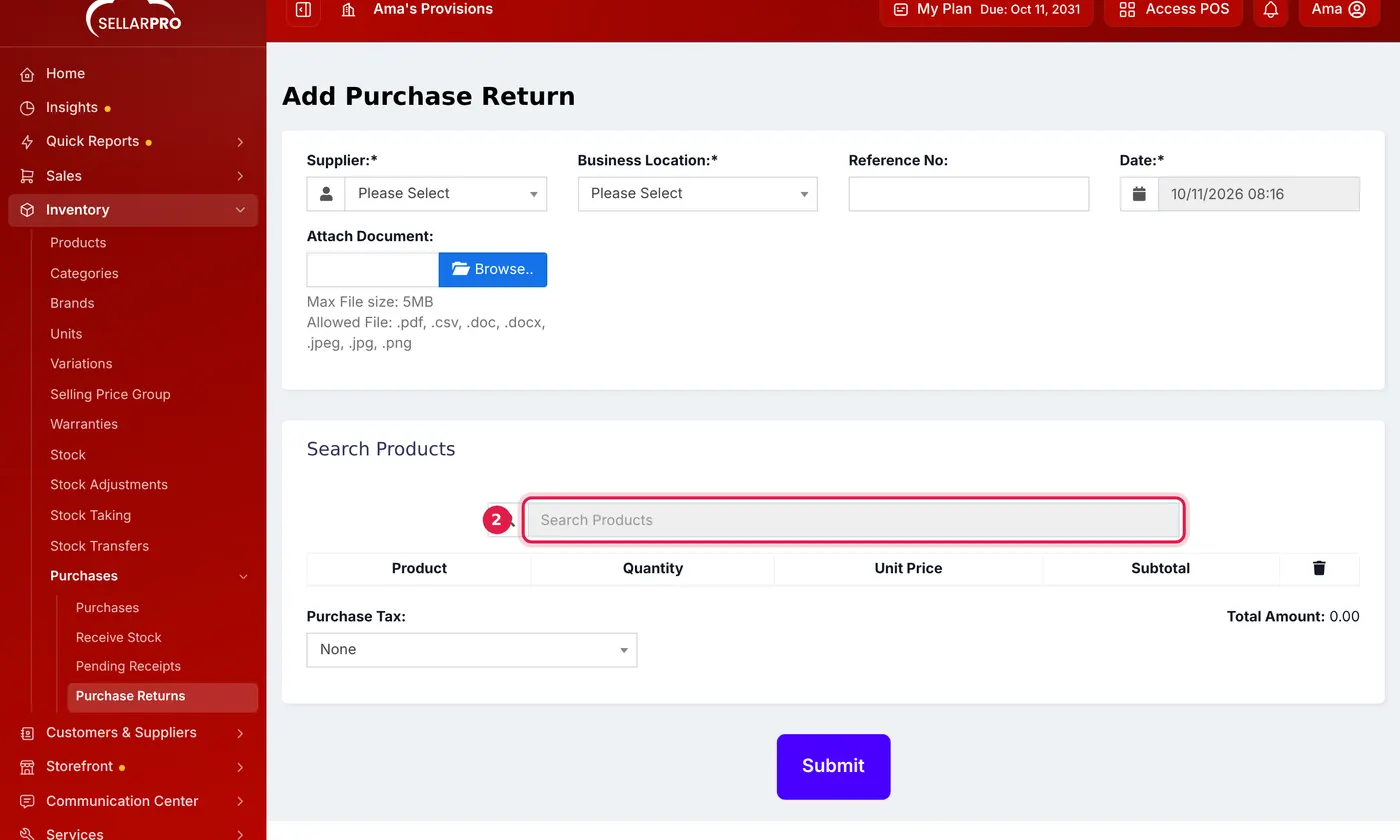Screen dimensions: 1400x840
Task: Expand the Quick Reports chevron
Action: (x=240, y=142)
